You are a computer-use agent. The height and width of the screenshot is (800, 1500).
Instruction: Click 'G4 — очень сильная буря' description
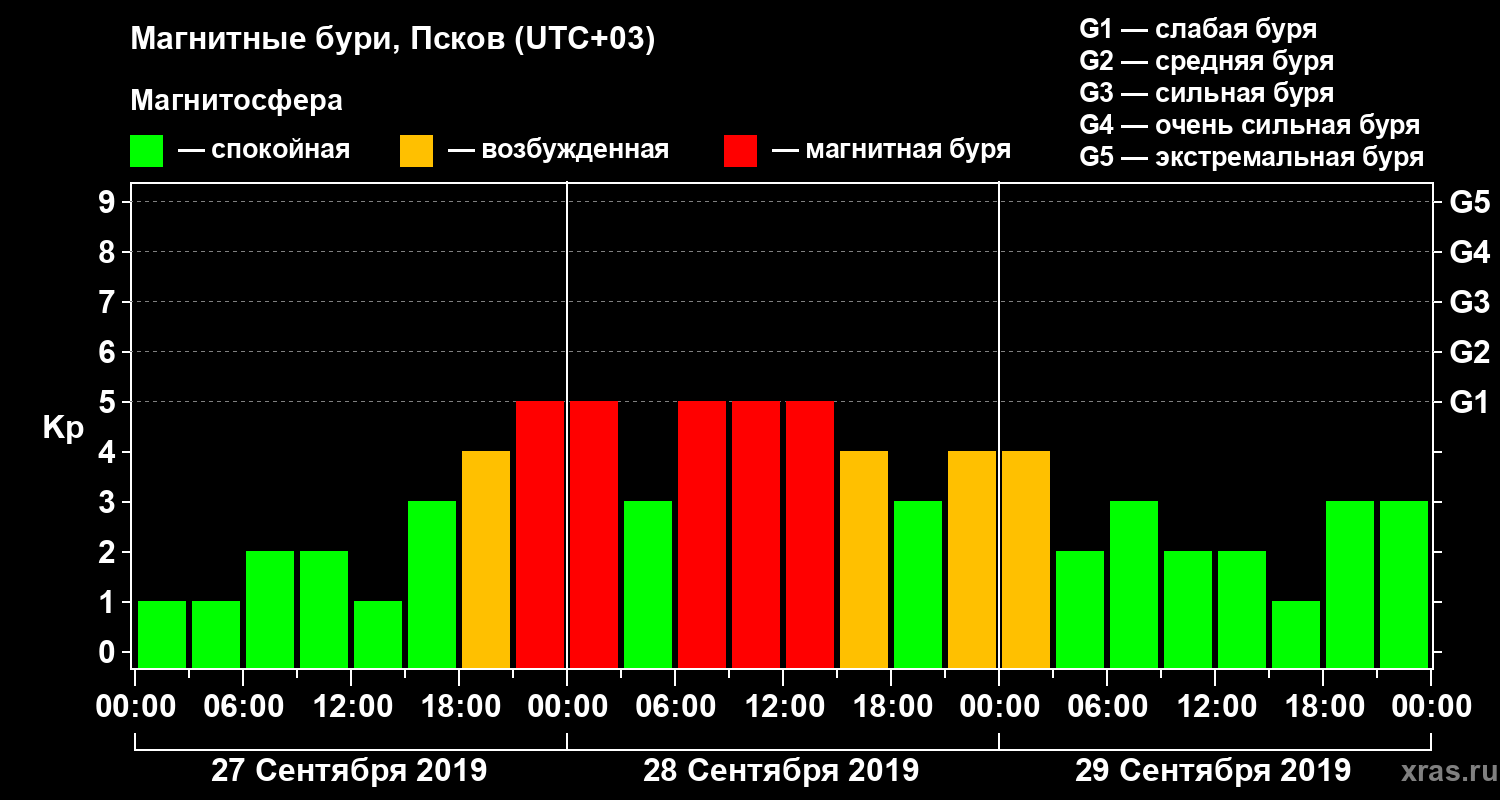coord(1250,125)
